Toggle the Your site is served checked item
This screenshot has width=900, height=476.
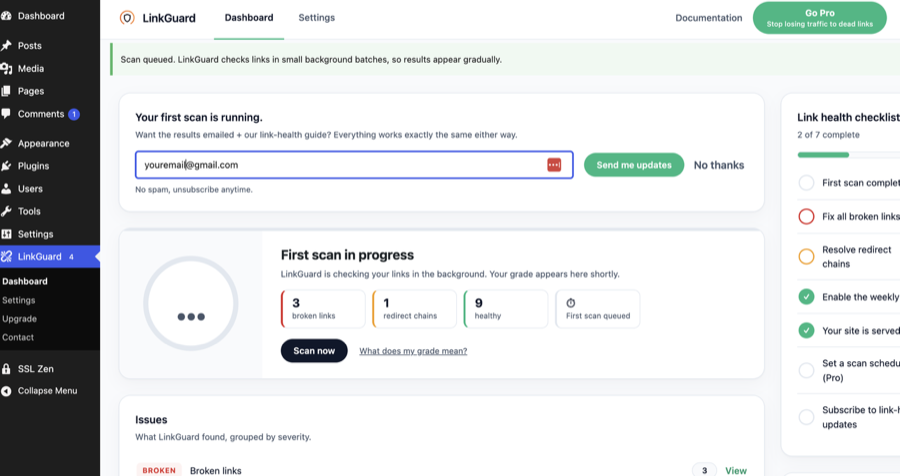[x=806, y=331]
